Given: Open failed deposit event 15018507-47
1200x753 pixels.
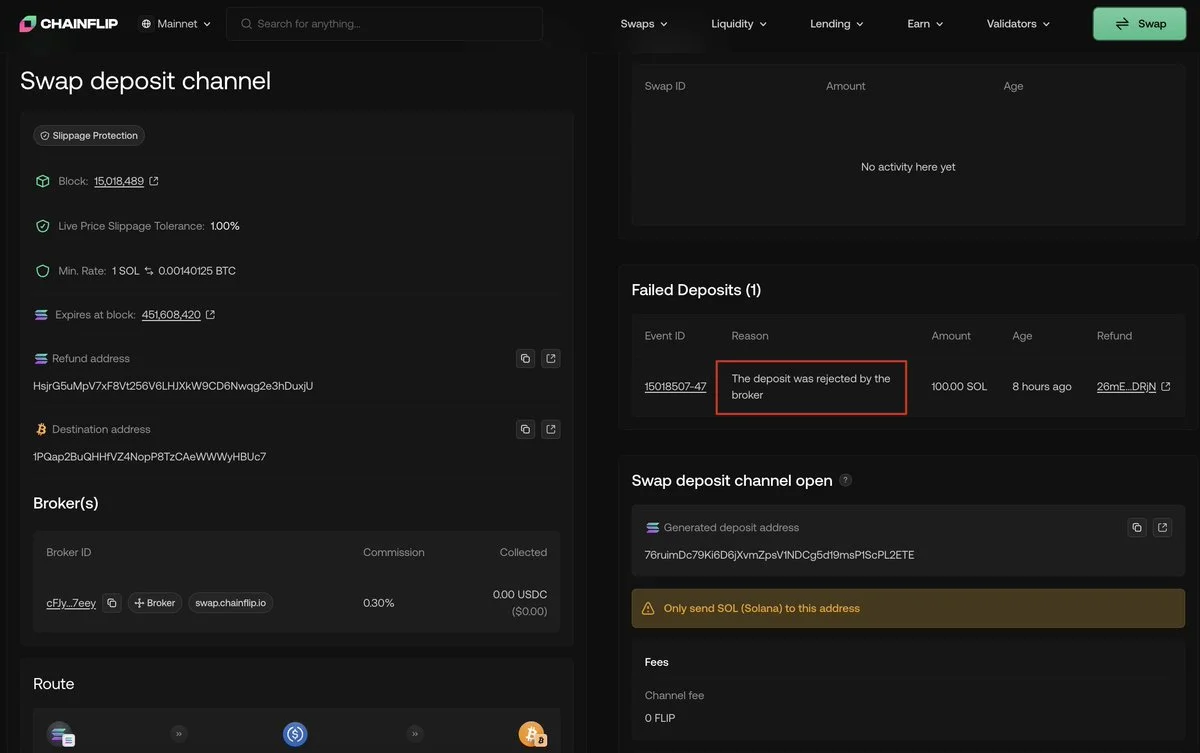Looking at the screenshot, I should (675, 386).
